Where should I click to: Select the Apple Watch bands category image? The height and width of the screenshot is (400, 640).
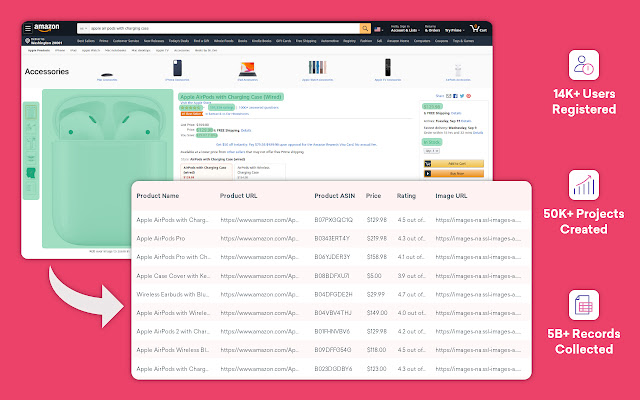point(318,68)
